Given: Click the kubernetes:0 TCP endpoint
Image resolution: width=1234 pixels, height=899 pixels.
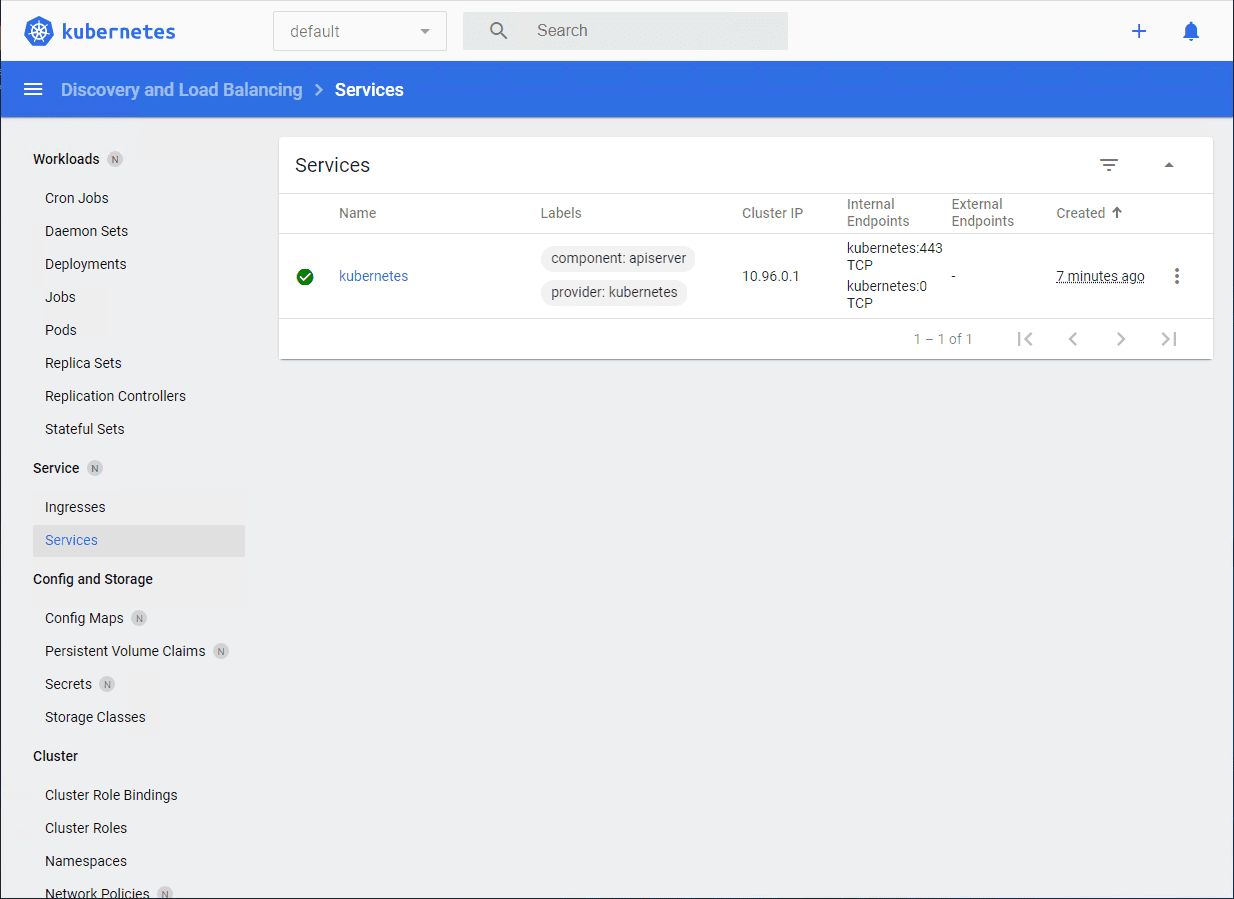Looking at the screenshot, I should pos(887,294).
